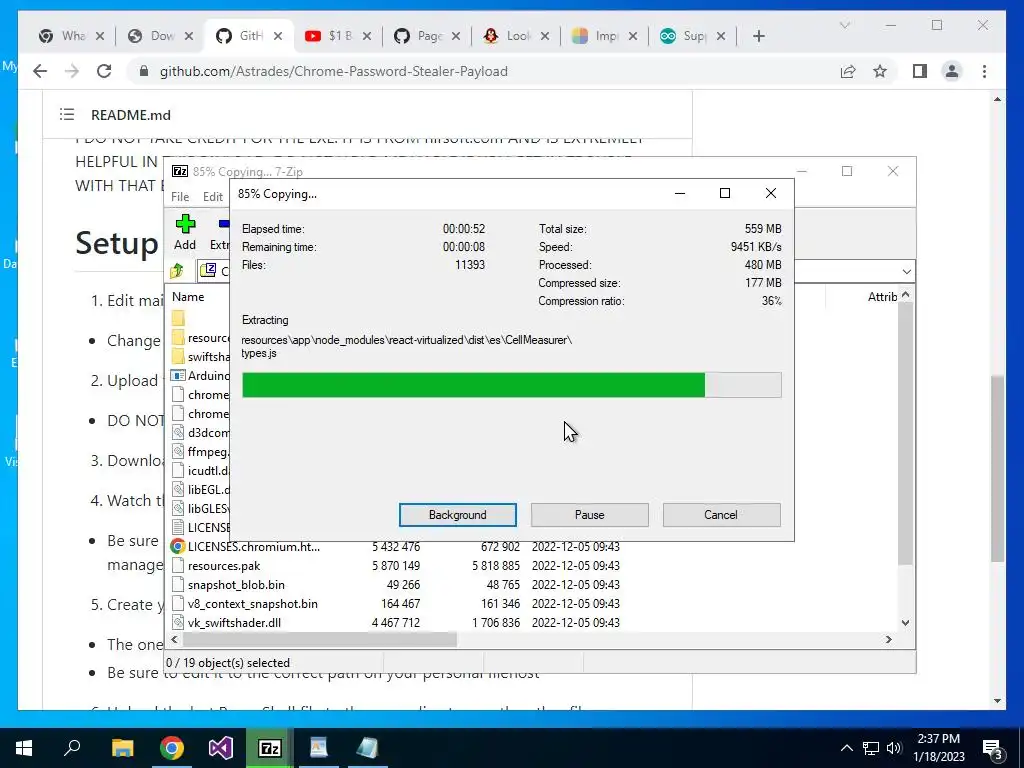Open the volume speaker tray icon

(x=894, y=748)
